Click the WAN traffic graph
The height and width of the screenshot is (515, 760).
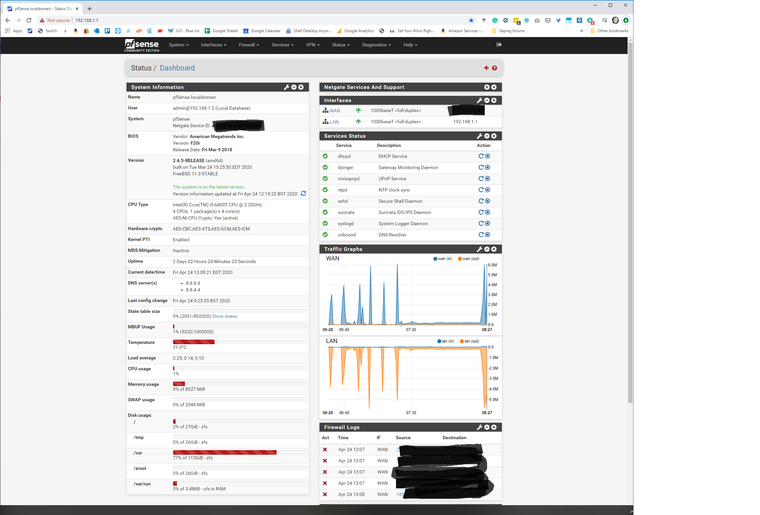407,294
